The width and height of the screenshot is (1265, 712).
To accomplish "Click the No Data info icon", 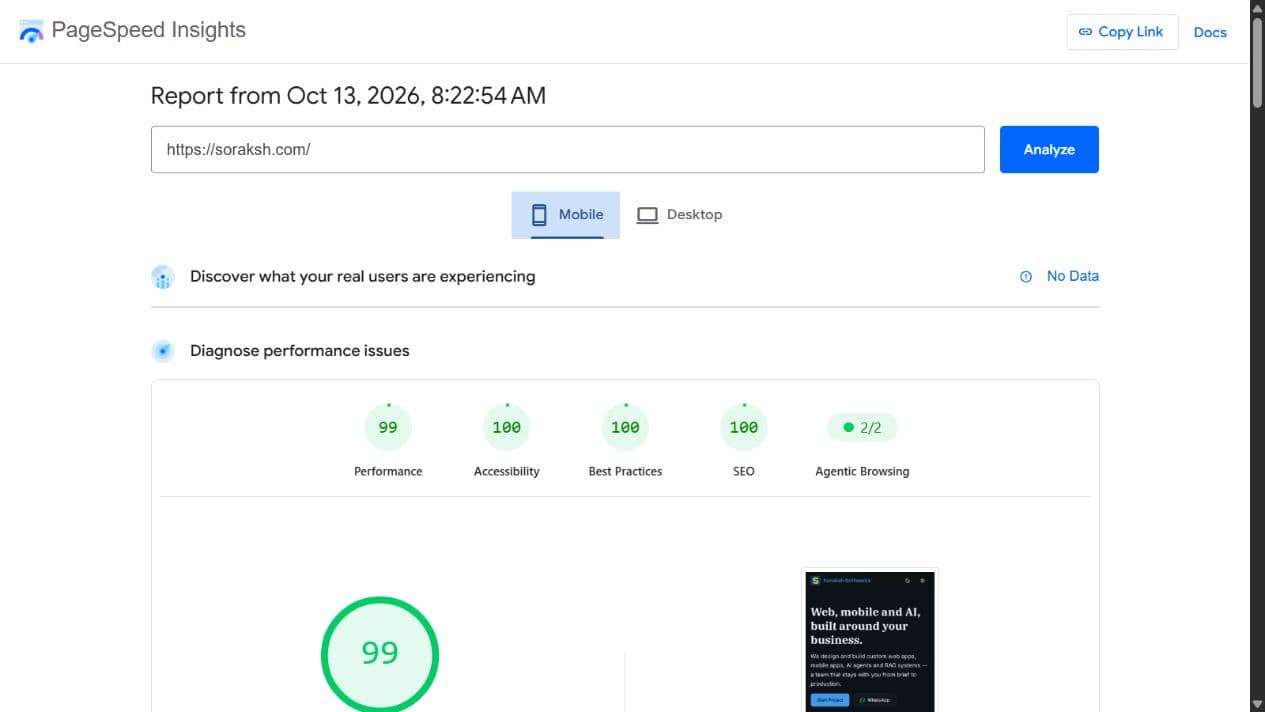I will [x=1026, y=277].
